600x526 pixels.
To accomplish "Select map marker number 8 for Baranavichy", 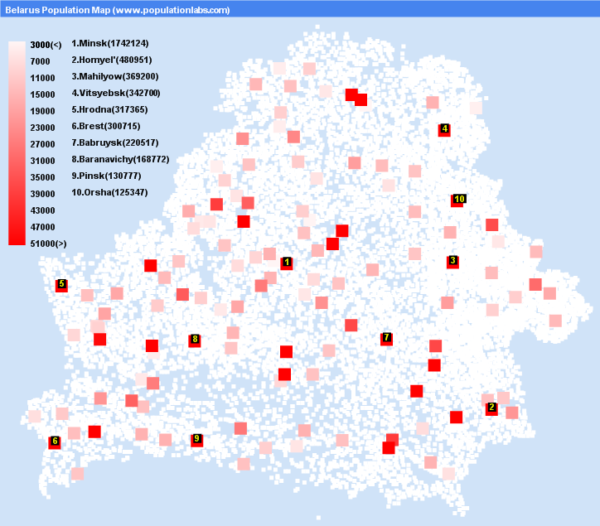I will coord(194,340).
